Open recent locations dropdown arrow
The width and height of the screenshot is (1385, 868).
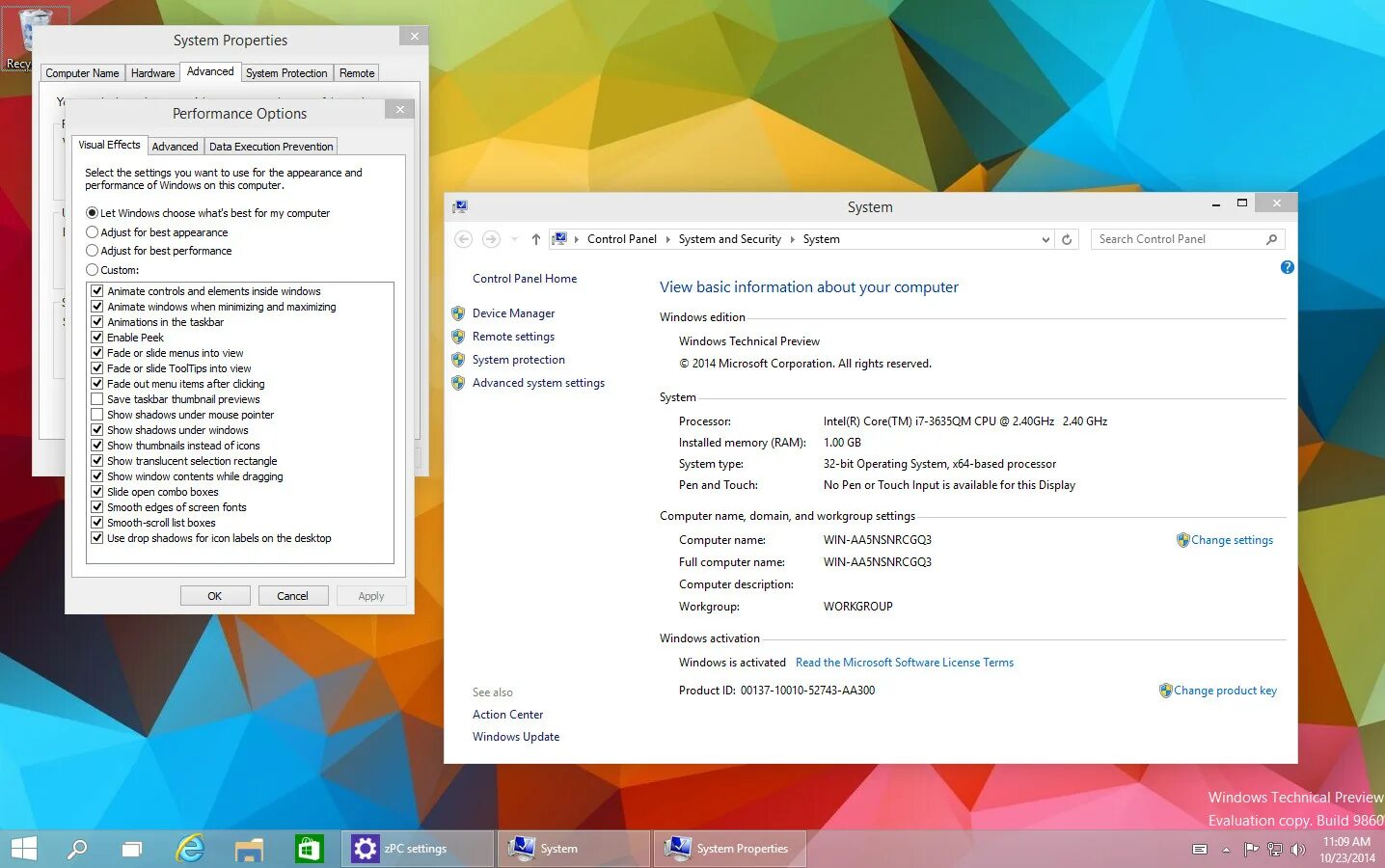tap(514, 239)
